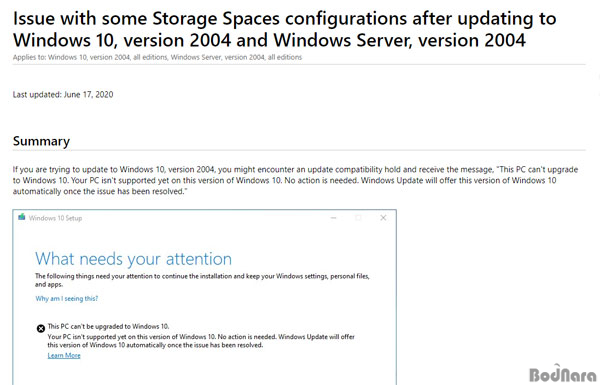Click the Summary section heading

coord(41,141)
